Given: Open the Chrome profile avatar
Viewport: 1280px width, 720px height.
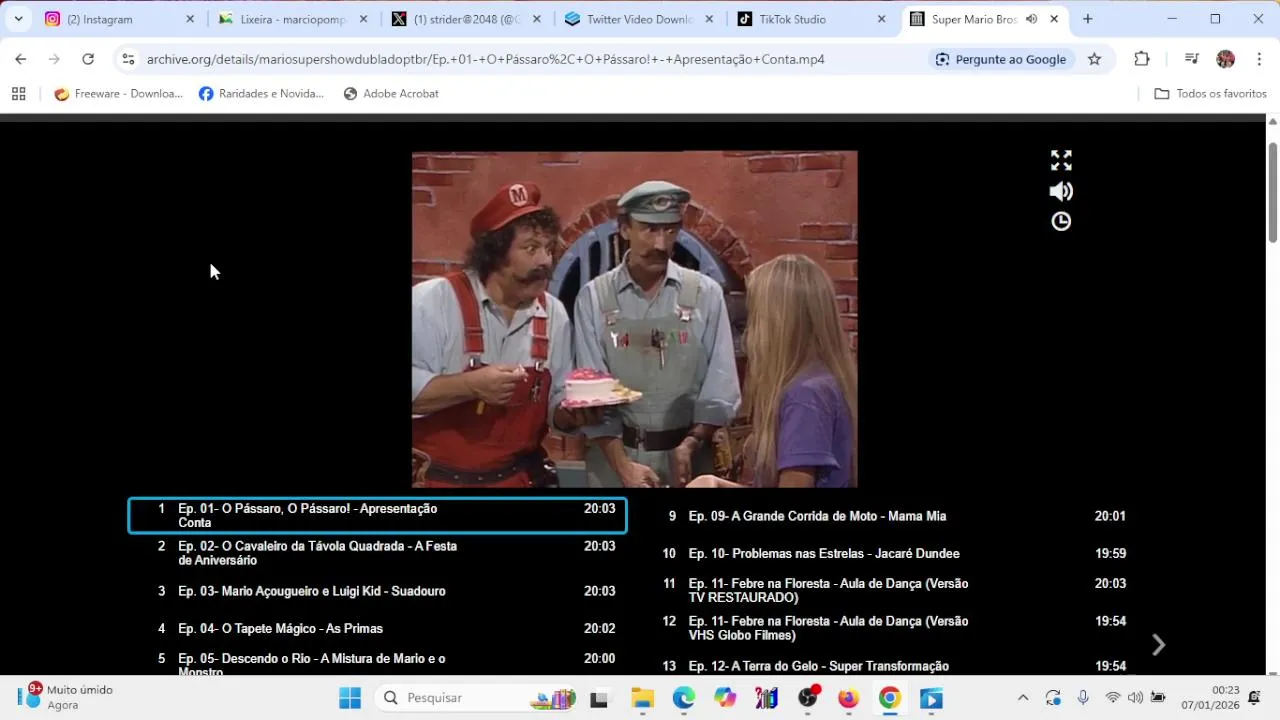Looking at the screenshot, I should click(x=1225, y=59).
